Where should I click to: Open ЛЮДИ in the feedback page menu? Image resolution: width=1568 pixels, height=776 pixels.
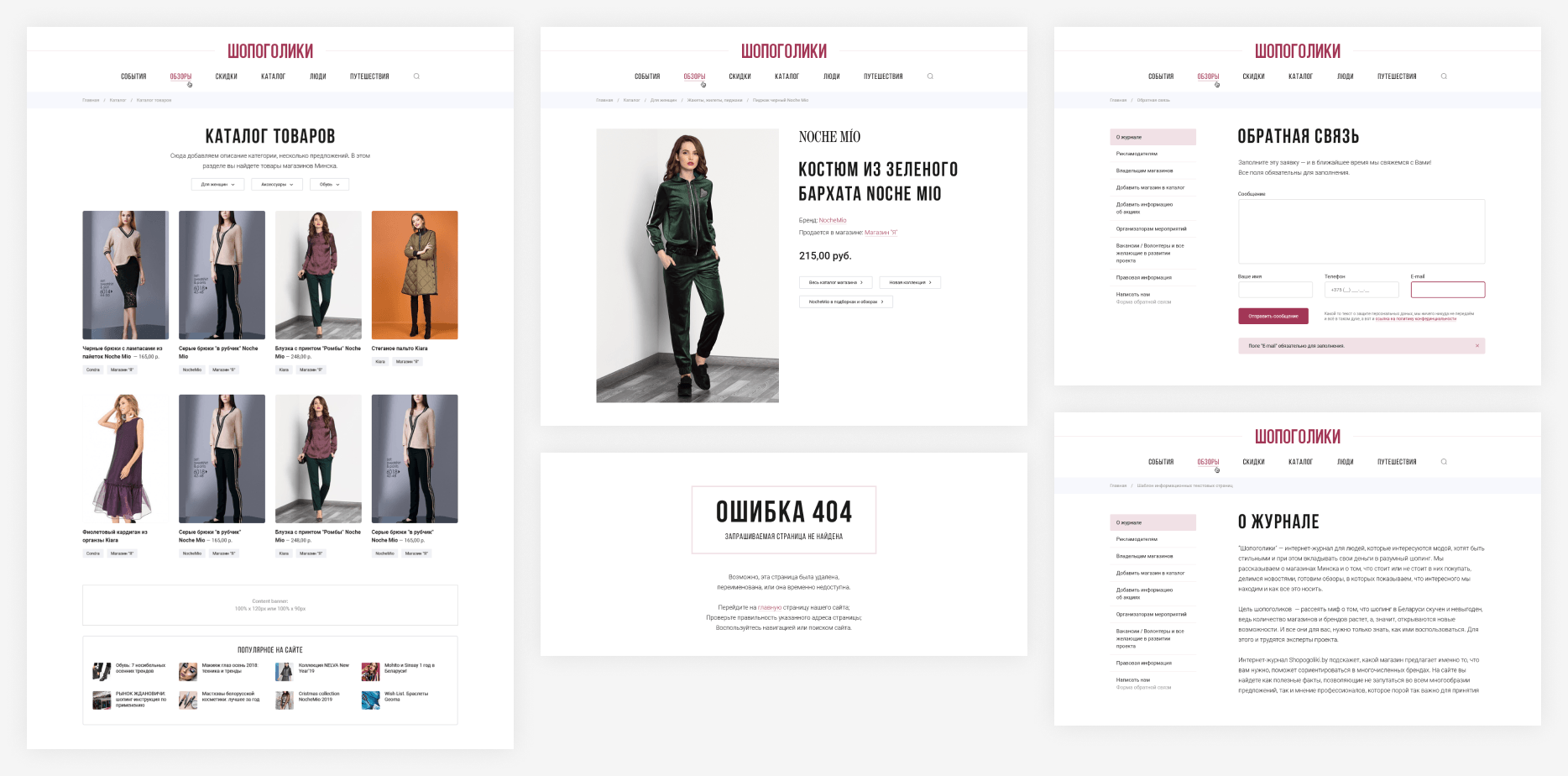[x=1346, y=76]
